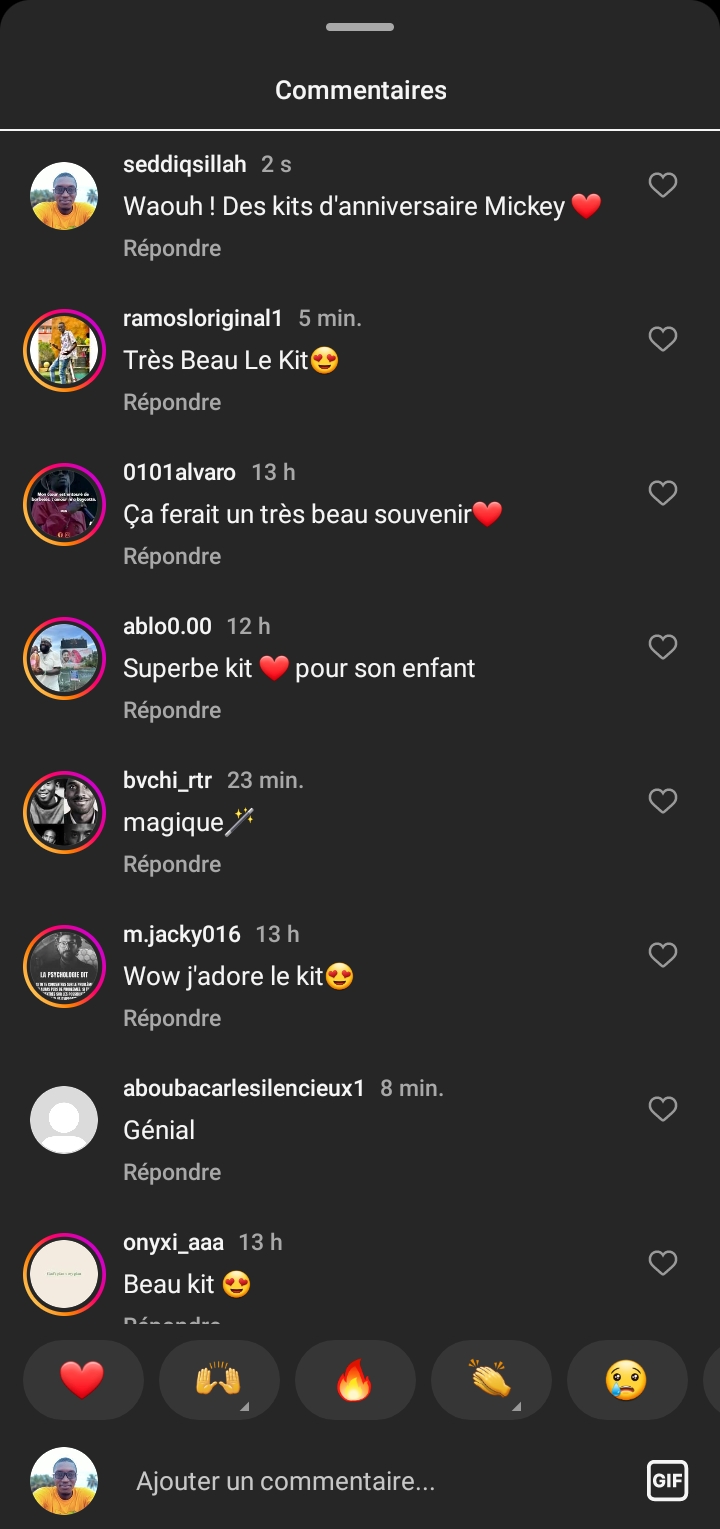Add the crying face emoji

pos(627,1380)
